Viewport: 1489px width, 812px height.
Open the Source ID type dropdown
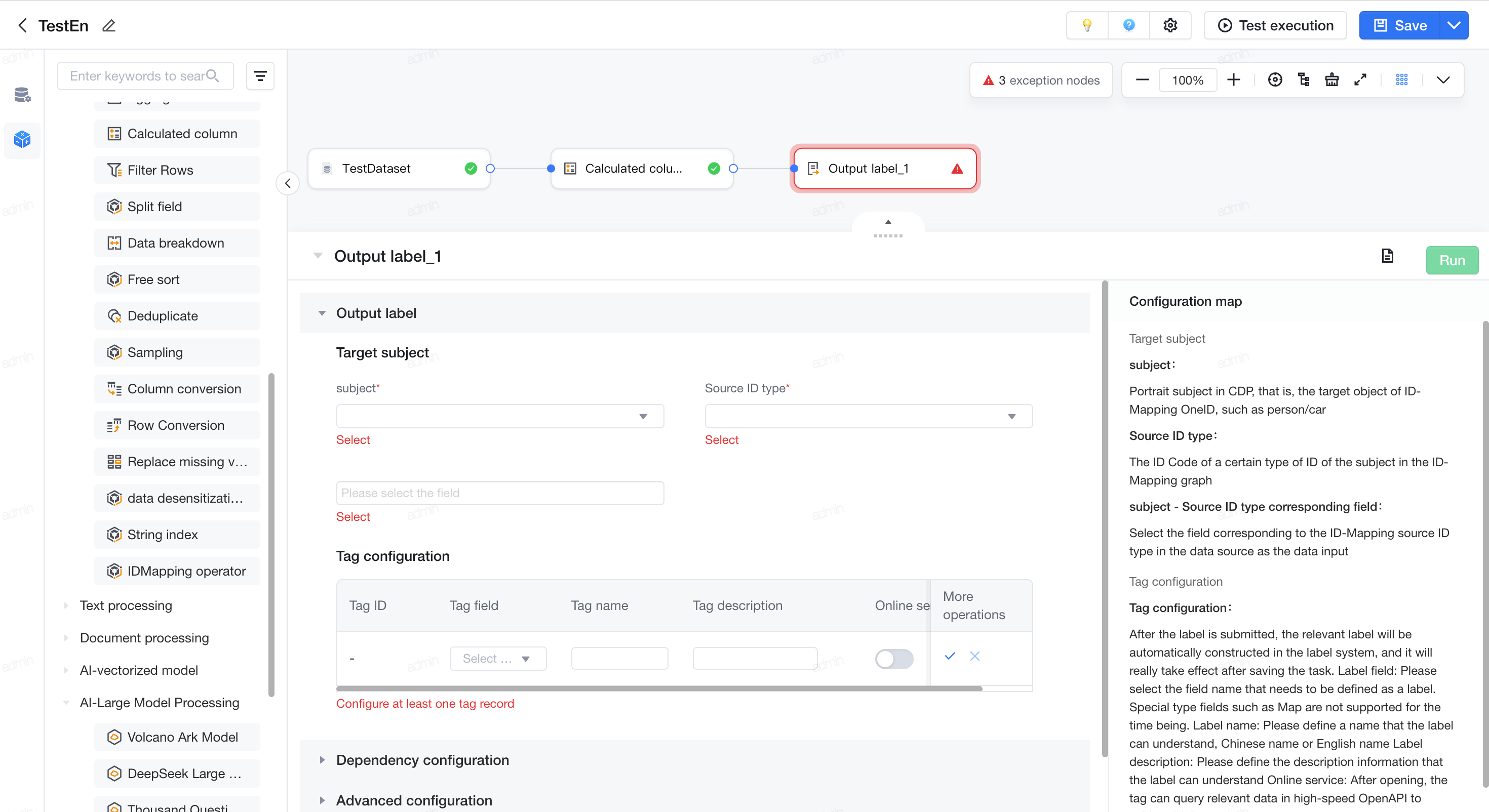(x=868, y=416)
